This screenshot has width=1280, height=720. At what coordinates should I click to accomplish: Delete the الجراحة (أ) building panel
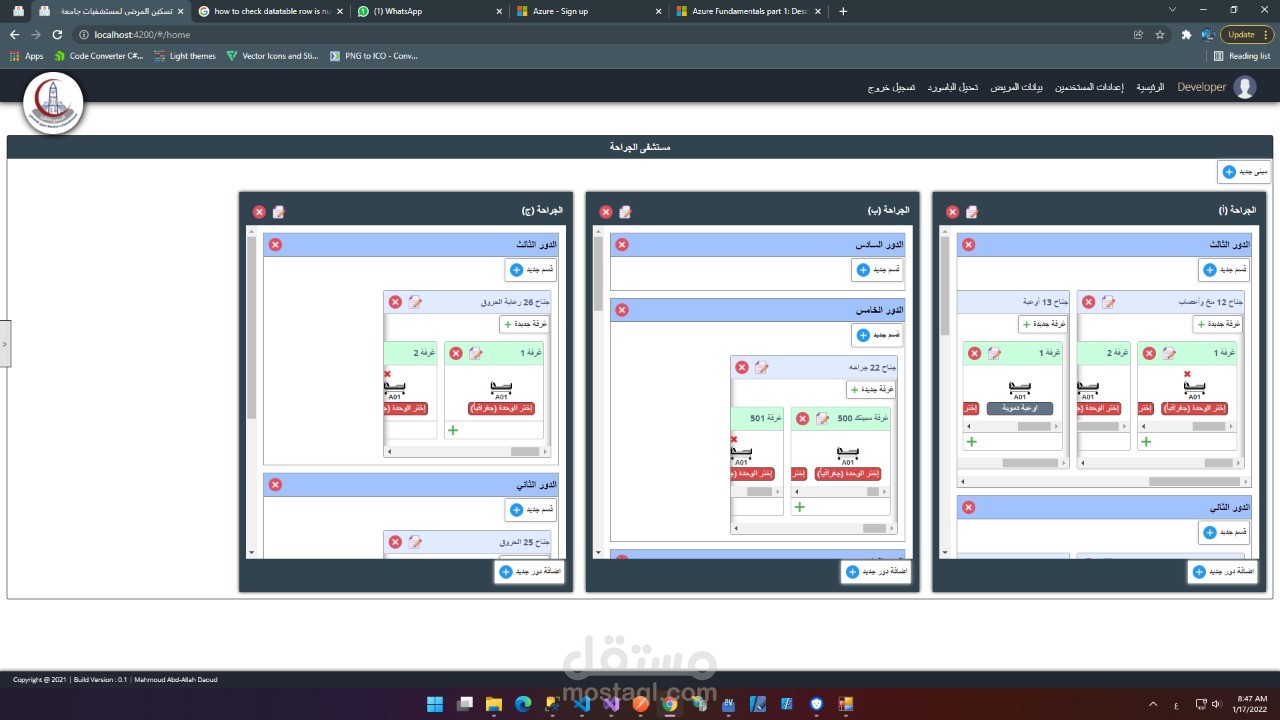tap(952, 212)
